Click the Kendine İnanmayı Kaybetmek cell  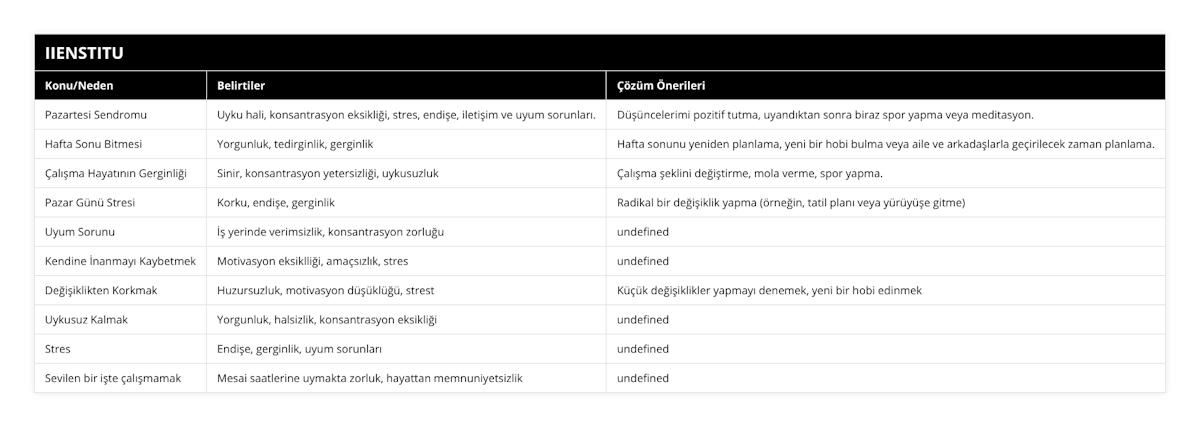coord(120,261)
